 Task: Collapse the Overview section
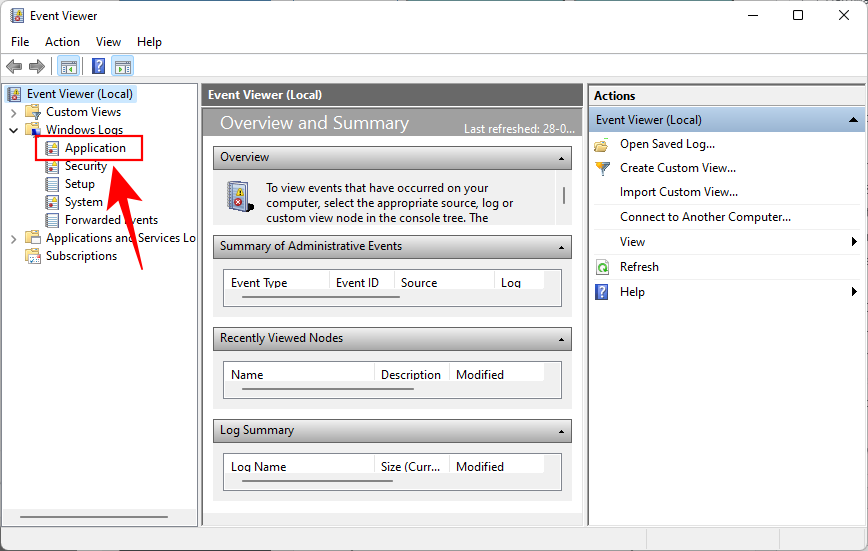click(562, 158)
